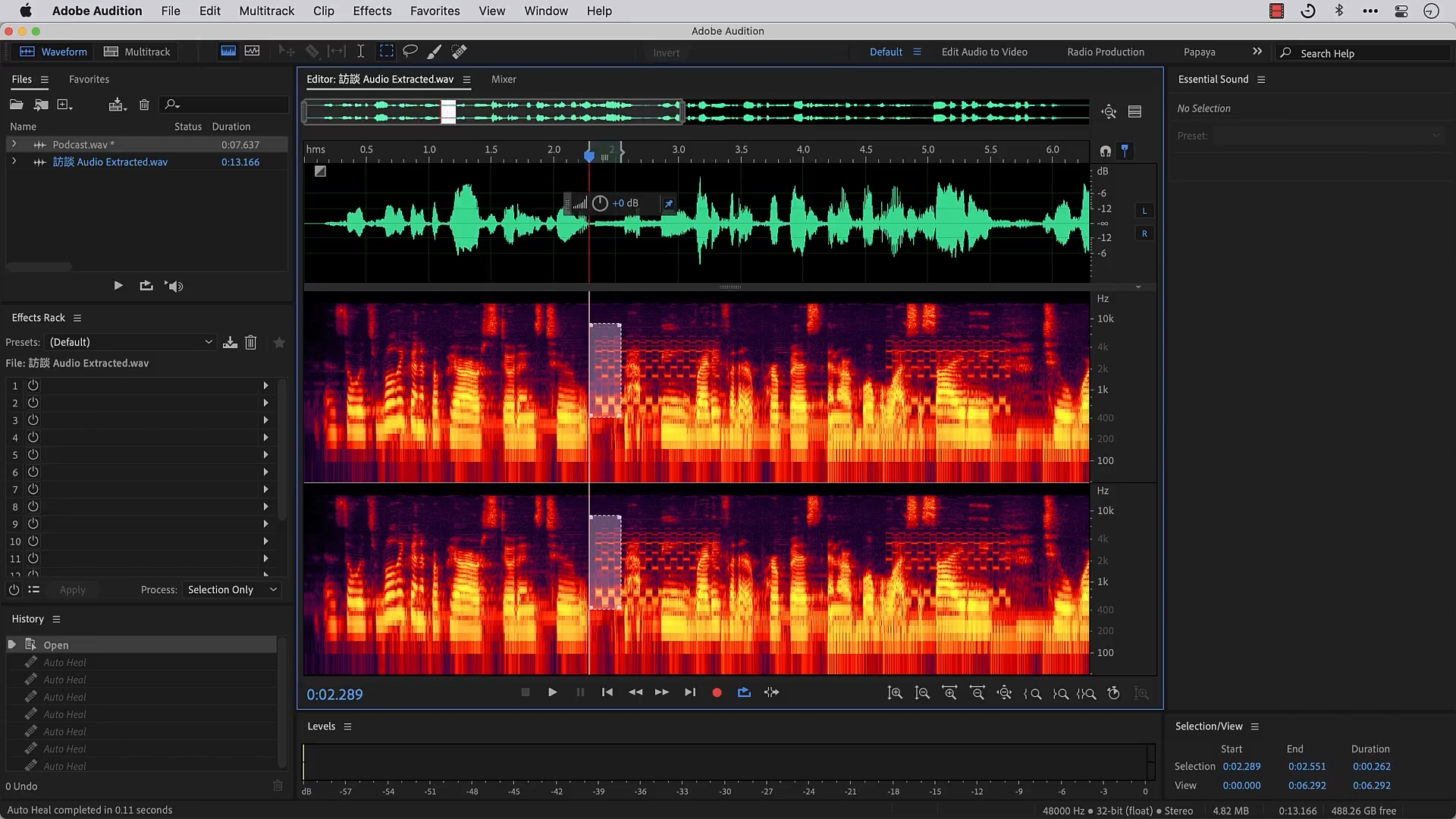The height and width of the screenshot is (819, 1456).
Task: Toggle power for effects rack slot 1
Action: (33, 385)
